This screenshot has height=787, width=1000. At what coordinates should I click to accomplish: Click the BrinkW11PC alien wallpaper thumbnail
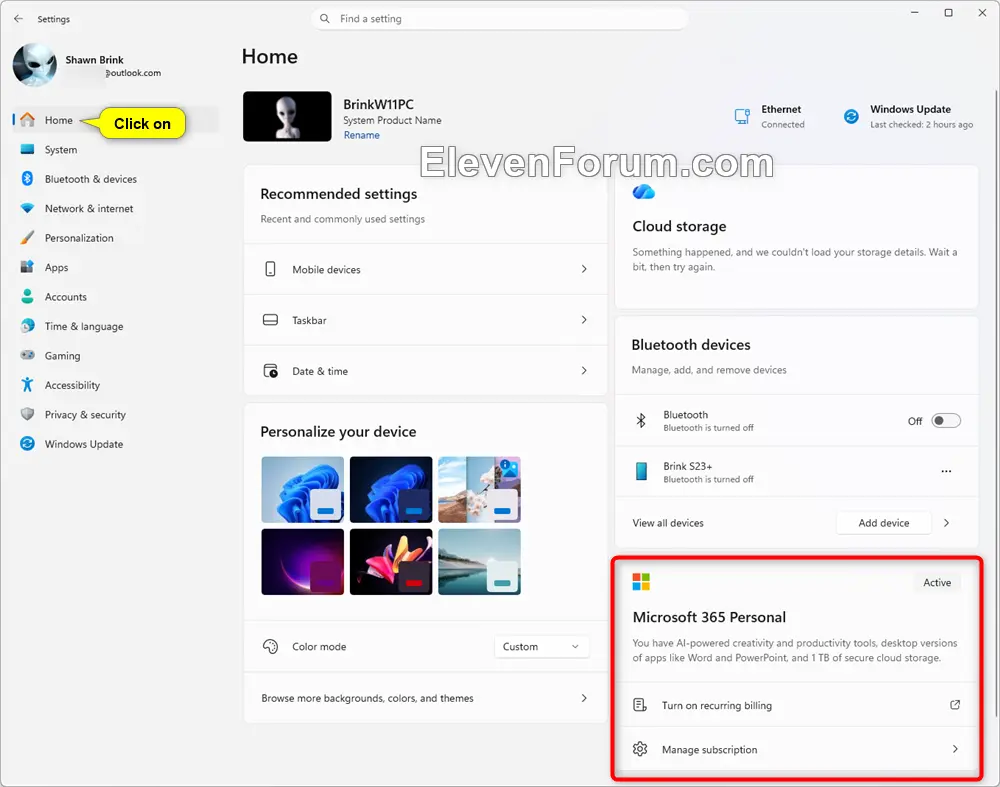tap(287, 116)
